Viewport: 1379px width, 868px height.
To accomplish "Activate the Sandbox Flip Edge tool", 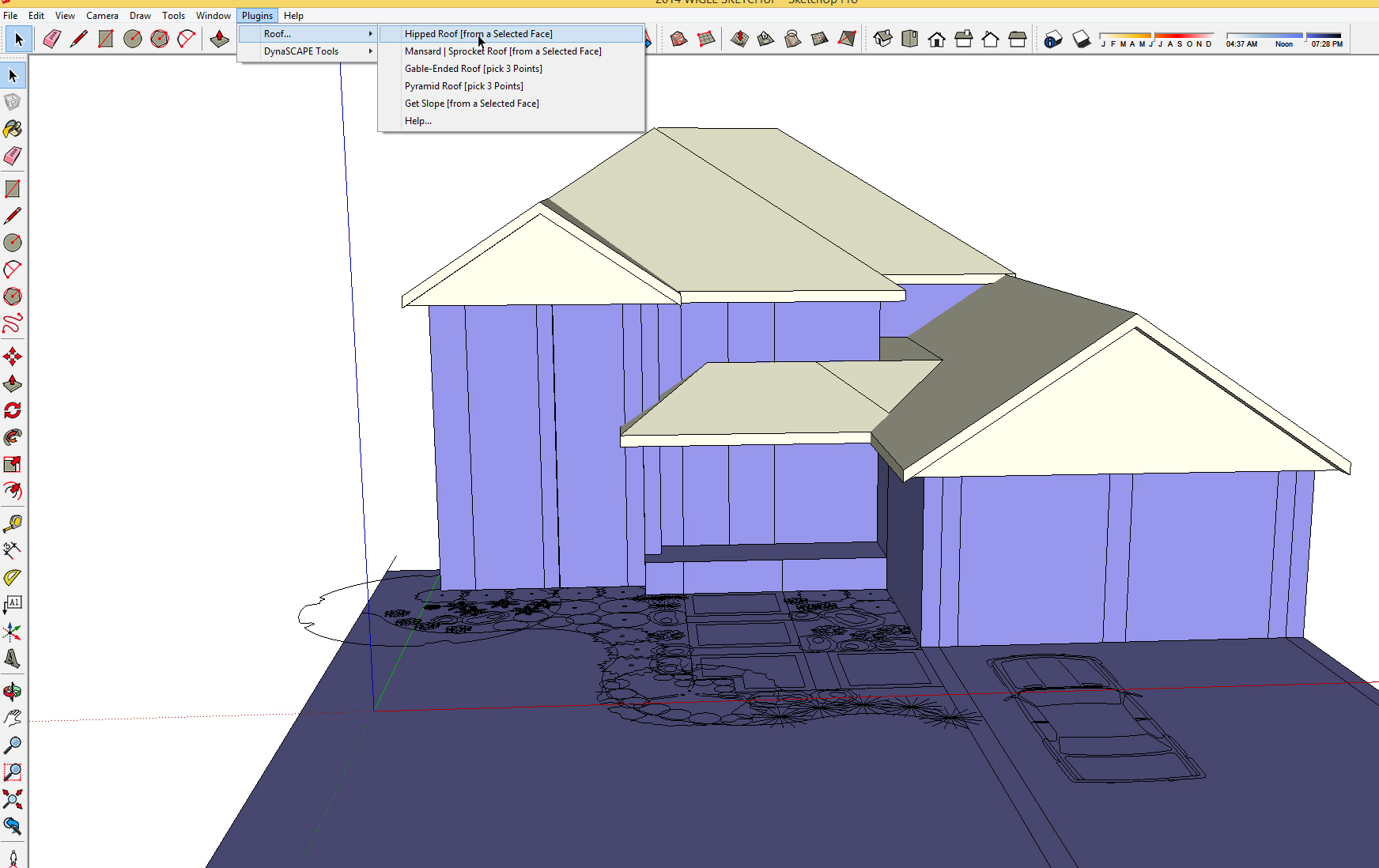I will pos(847,39).
